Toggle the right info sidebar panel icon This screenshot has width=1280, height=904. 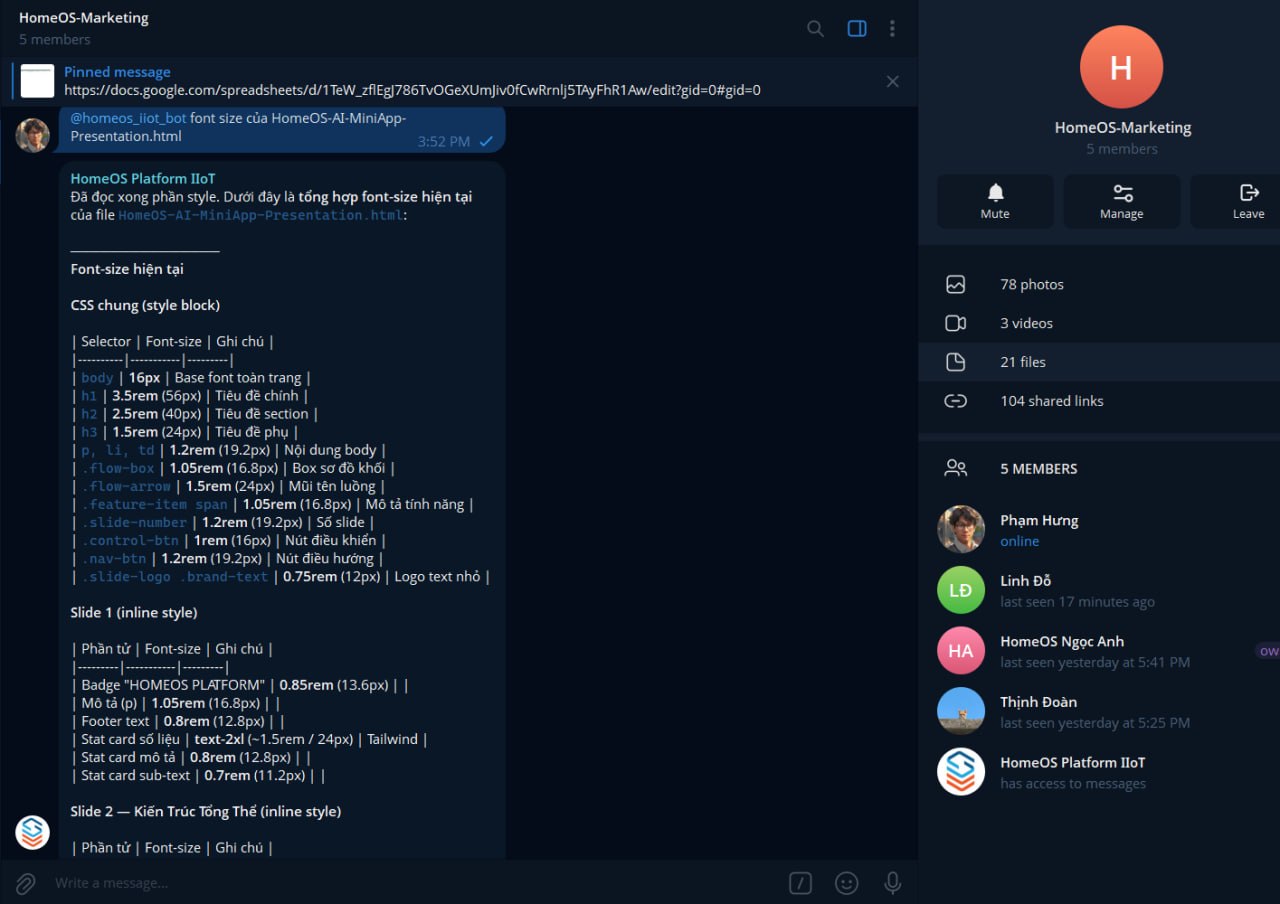click(x=857, y=29)
